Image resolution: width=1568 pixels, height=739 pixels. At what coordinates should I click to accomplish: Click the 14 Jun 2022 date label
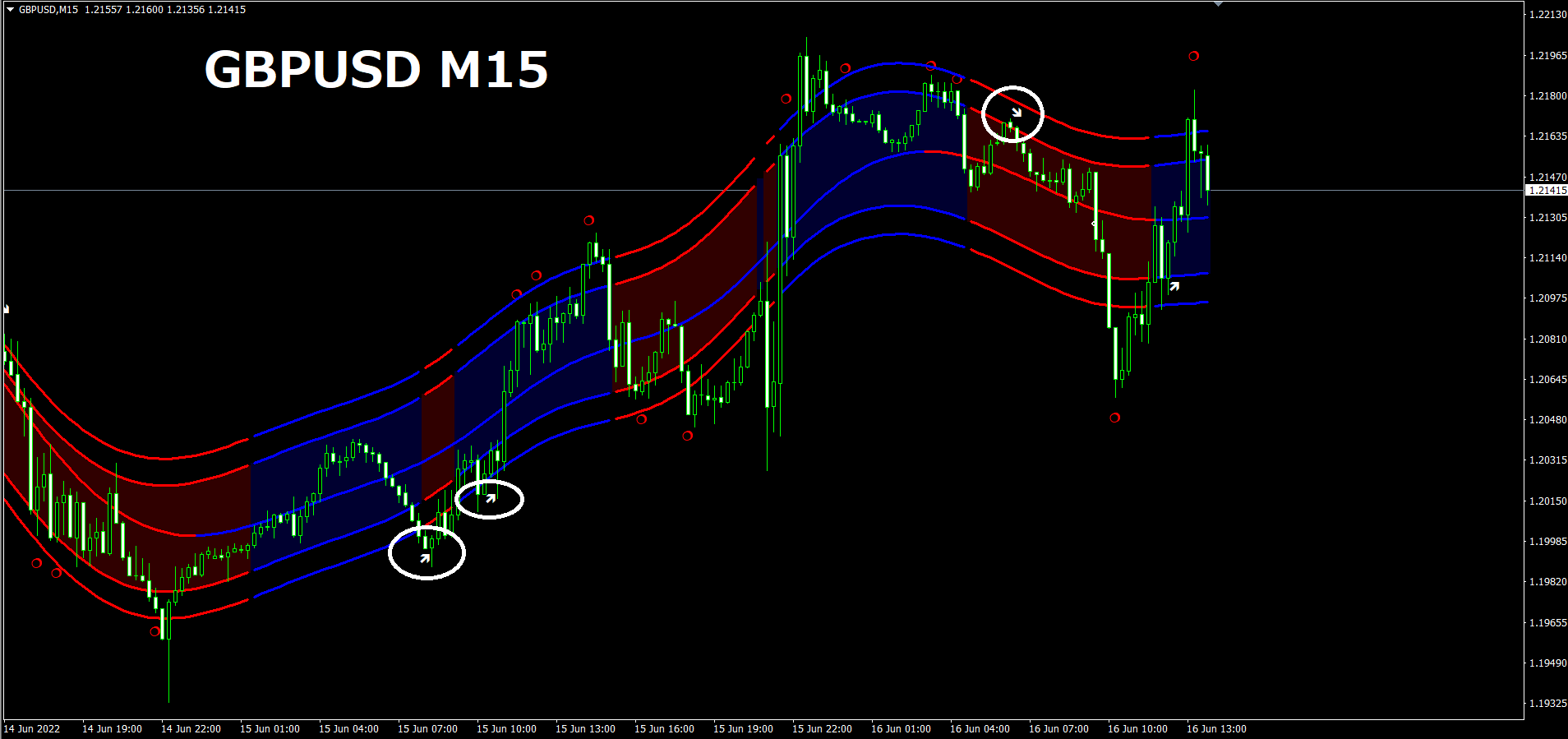point(32,729)
